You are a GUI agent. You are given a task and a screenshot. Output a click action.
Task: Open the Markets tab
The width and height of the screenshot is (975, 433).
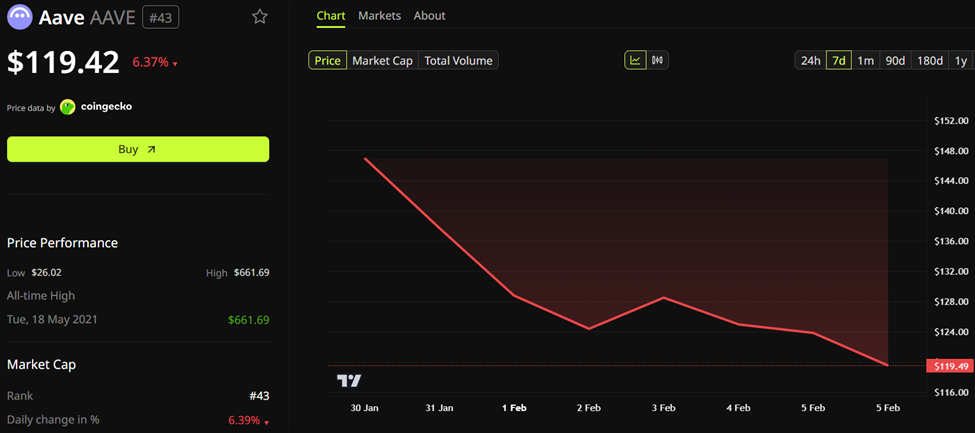click(x=379, y=16)
